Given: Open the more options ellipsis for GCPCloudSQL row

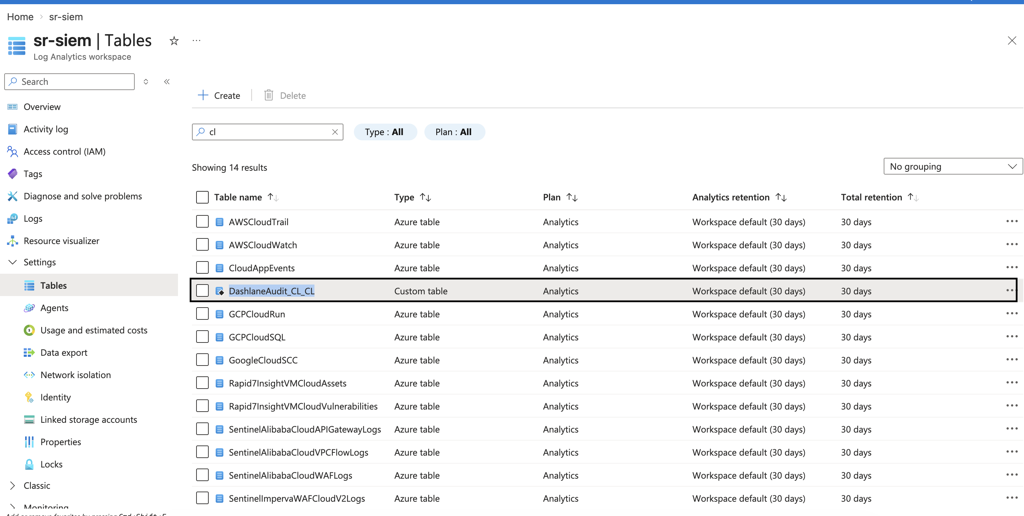Looking at the screenshot, I should click(x=1012, y=336).
